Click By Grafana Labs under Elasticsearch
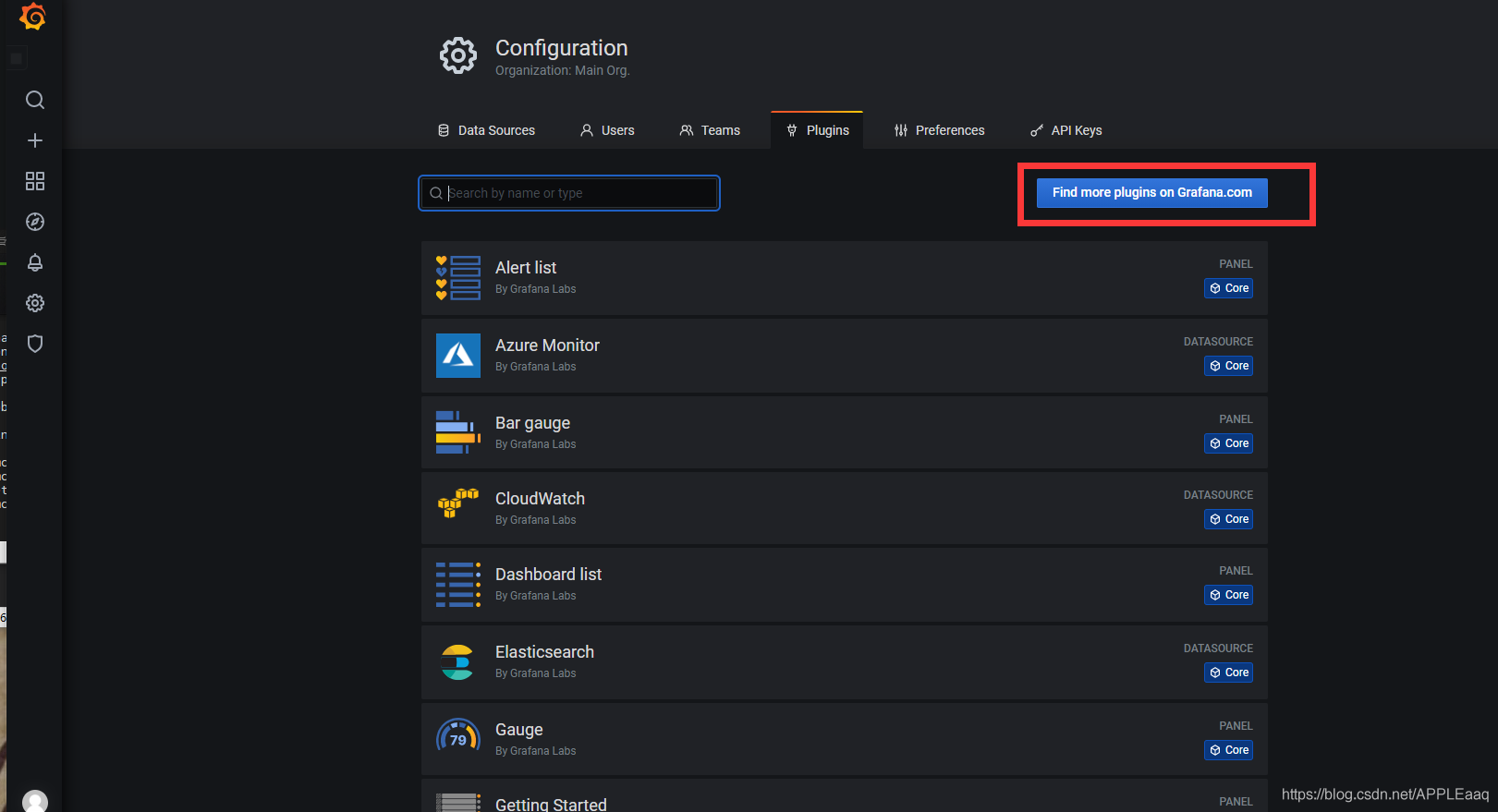 click(x=536, y=673)
